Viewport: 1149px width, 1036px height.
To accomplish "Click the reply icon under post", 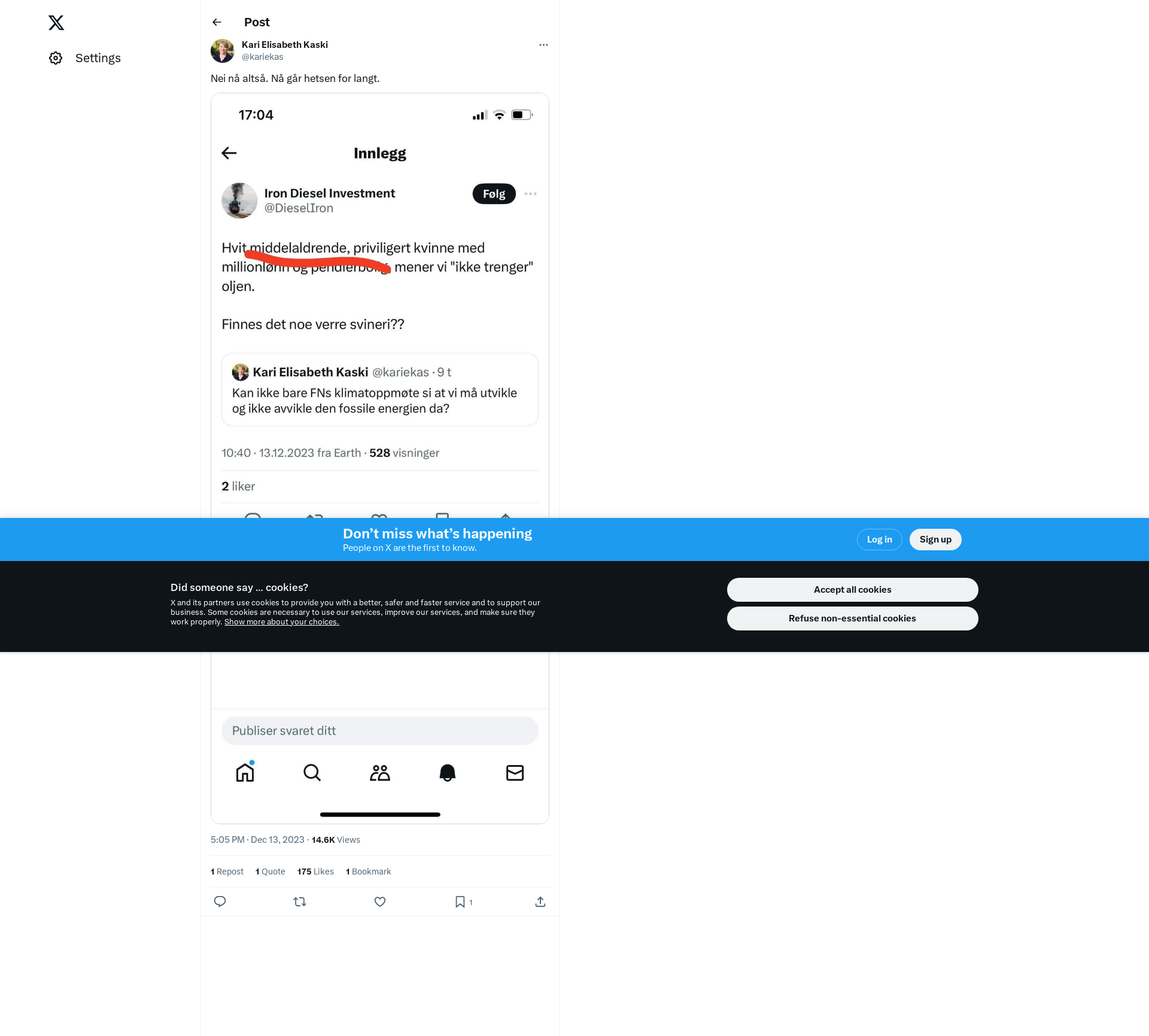I will coord(220,901).
